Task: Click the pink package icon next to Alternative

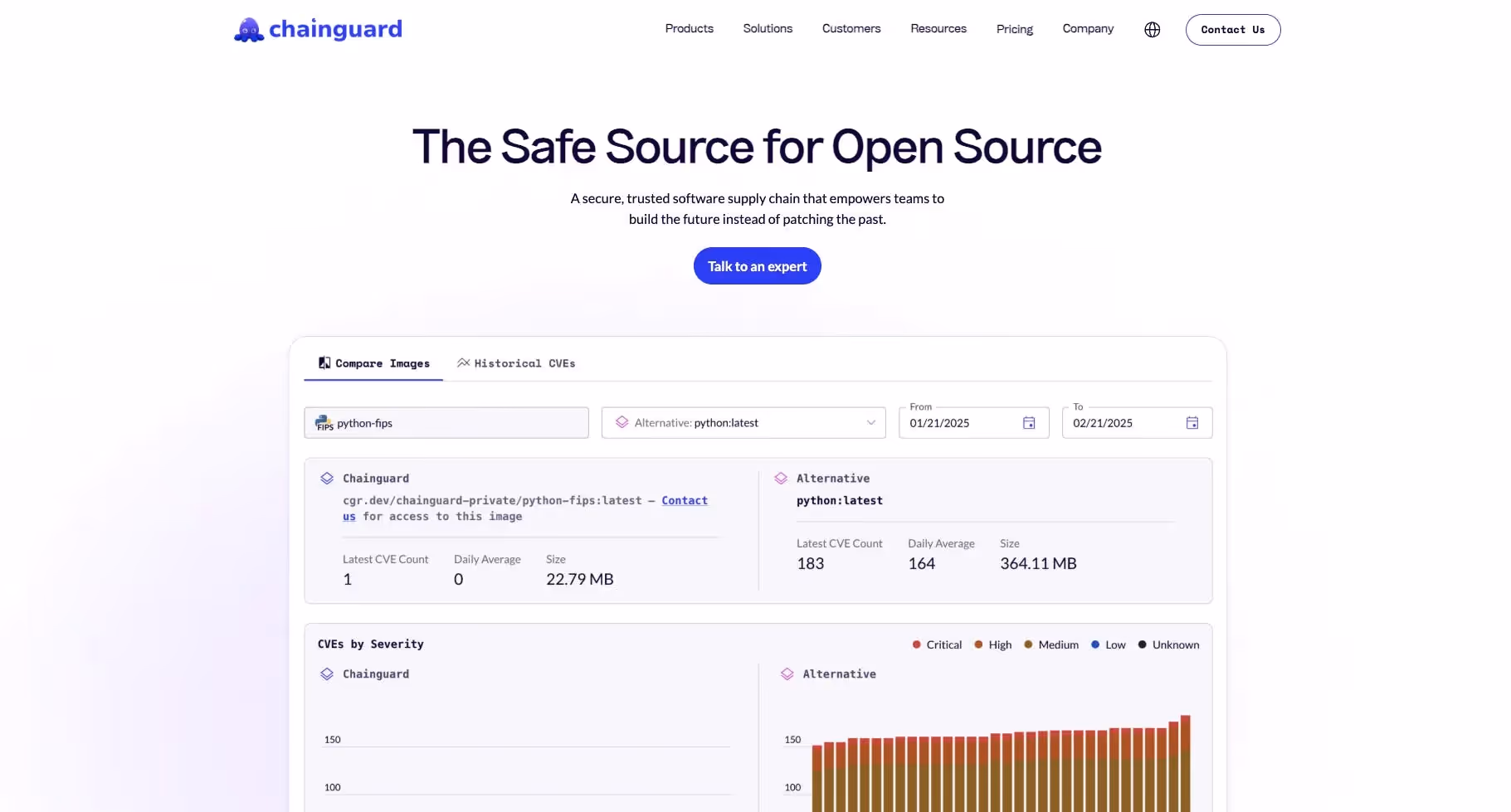Action: coord(781,478)
